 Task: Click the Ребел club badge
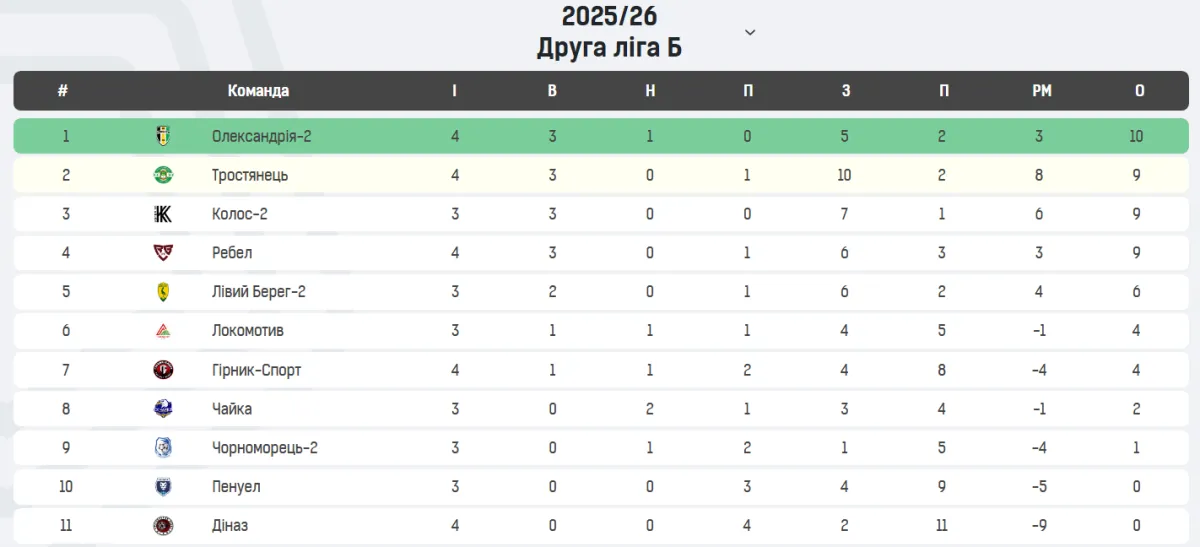(163, 253)
